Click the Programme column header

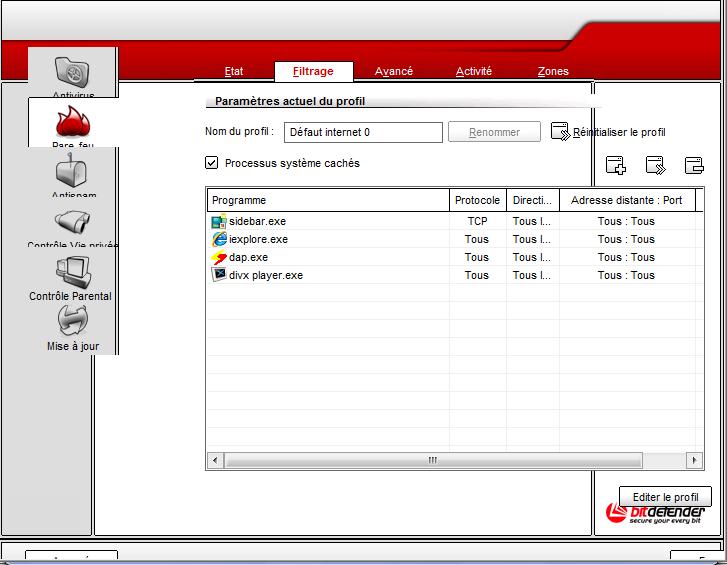pyautogui.click(x=328, y=200)
